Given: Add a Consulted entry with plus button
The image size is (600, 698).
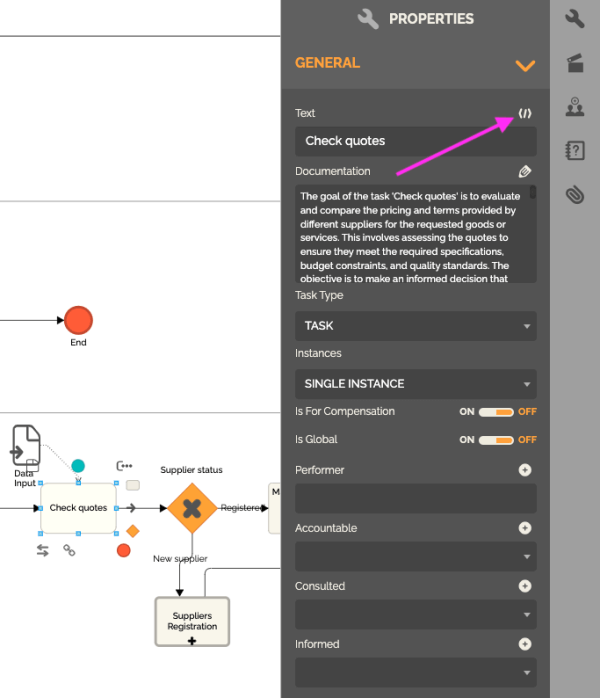Looking at the screenshot, I should 525,586.
